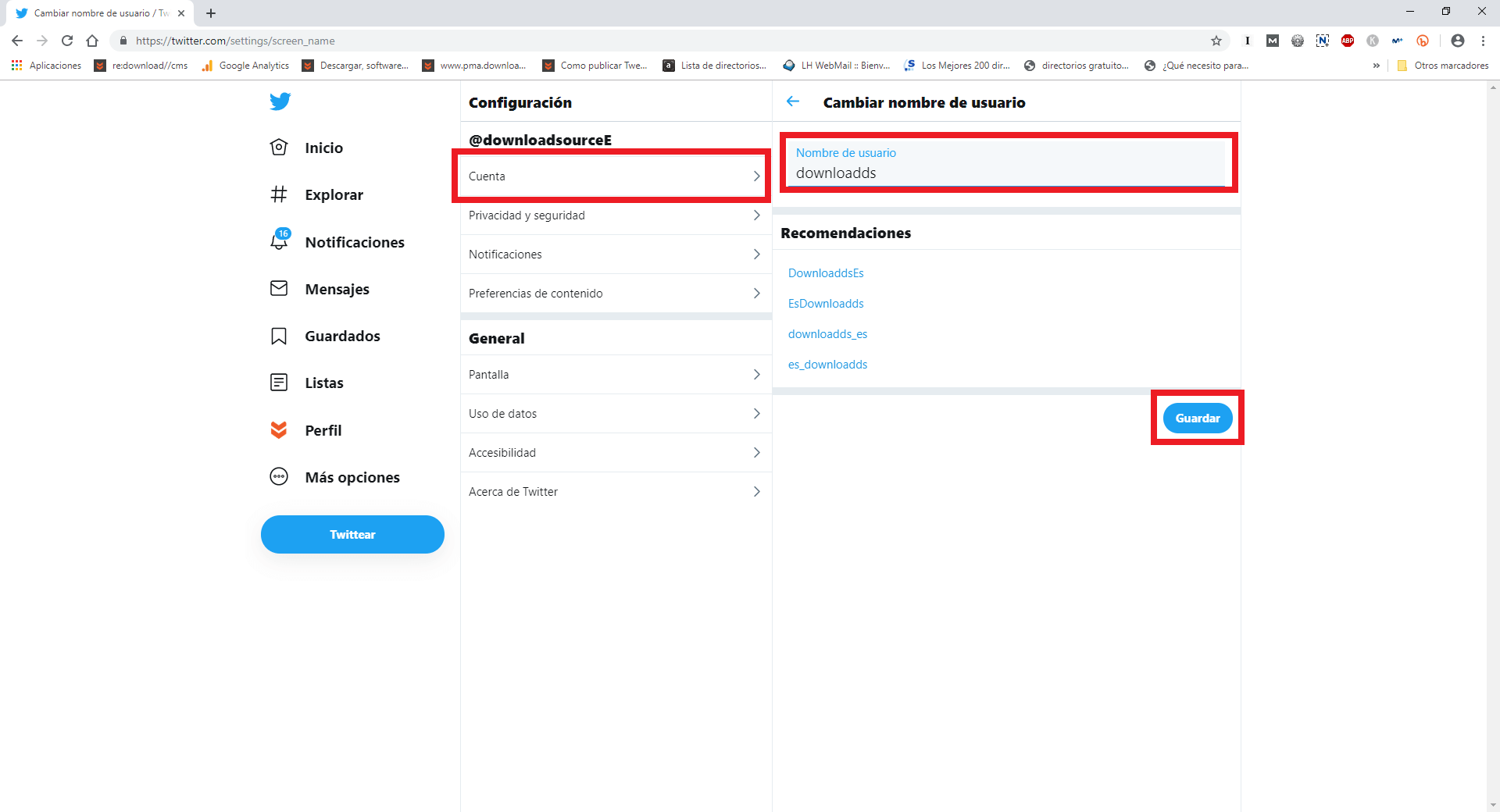
Task: Open Inicio home icon in sidebar
Action: coord(279,148)
